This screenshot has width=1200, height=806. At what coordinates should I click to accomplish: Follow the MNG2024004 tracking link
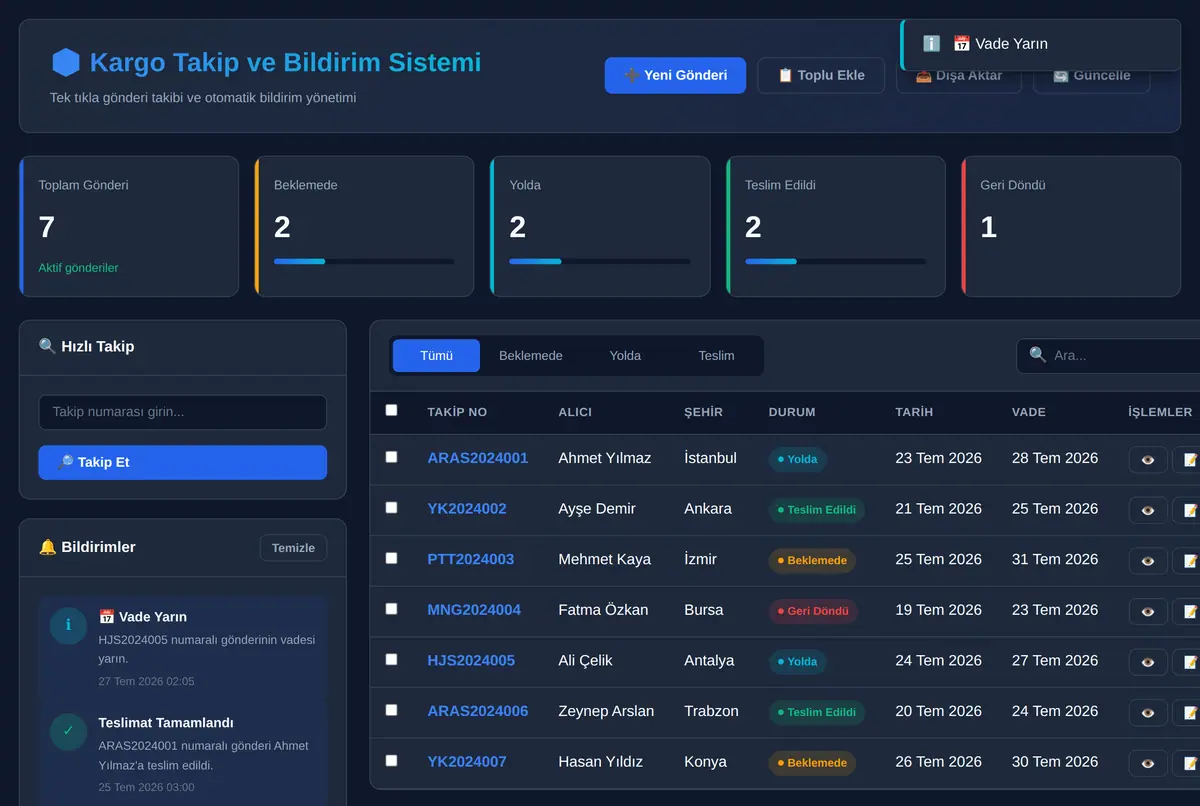coord(474,610)
